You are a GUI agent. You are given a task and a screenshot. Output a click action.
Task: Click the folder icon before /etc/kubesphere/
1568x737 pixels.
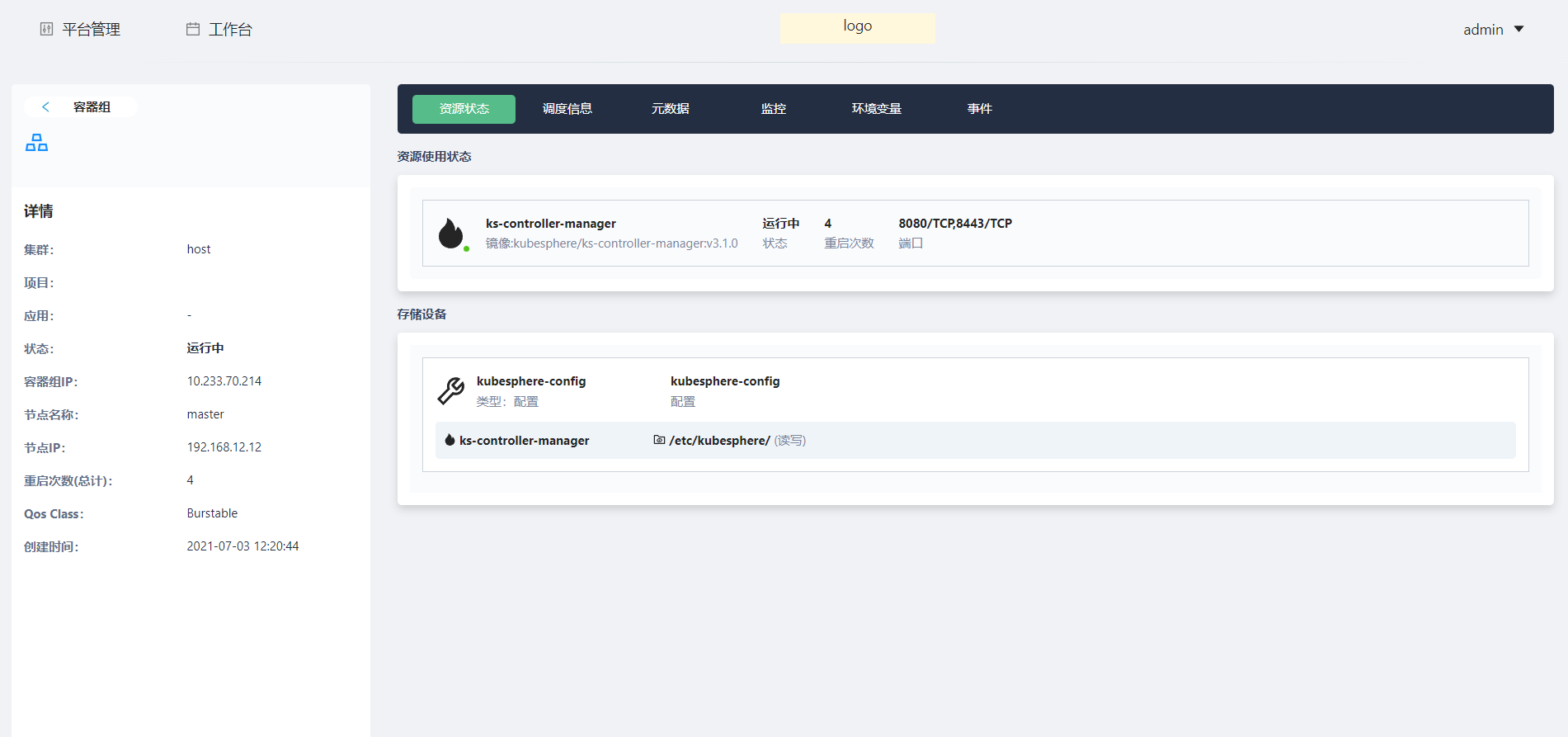tap(659, 440)
